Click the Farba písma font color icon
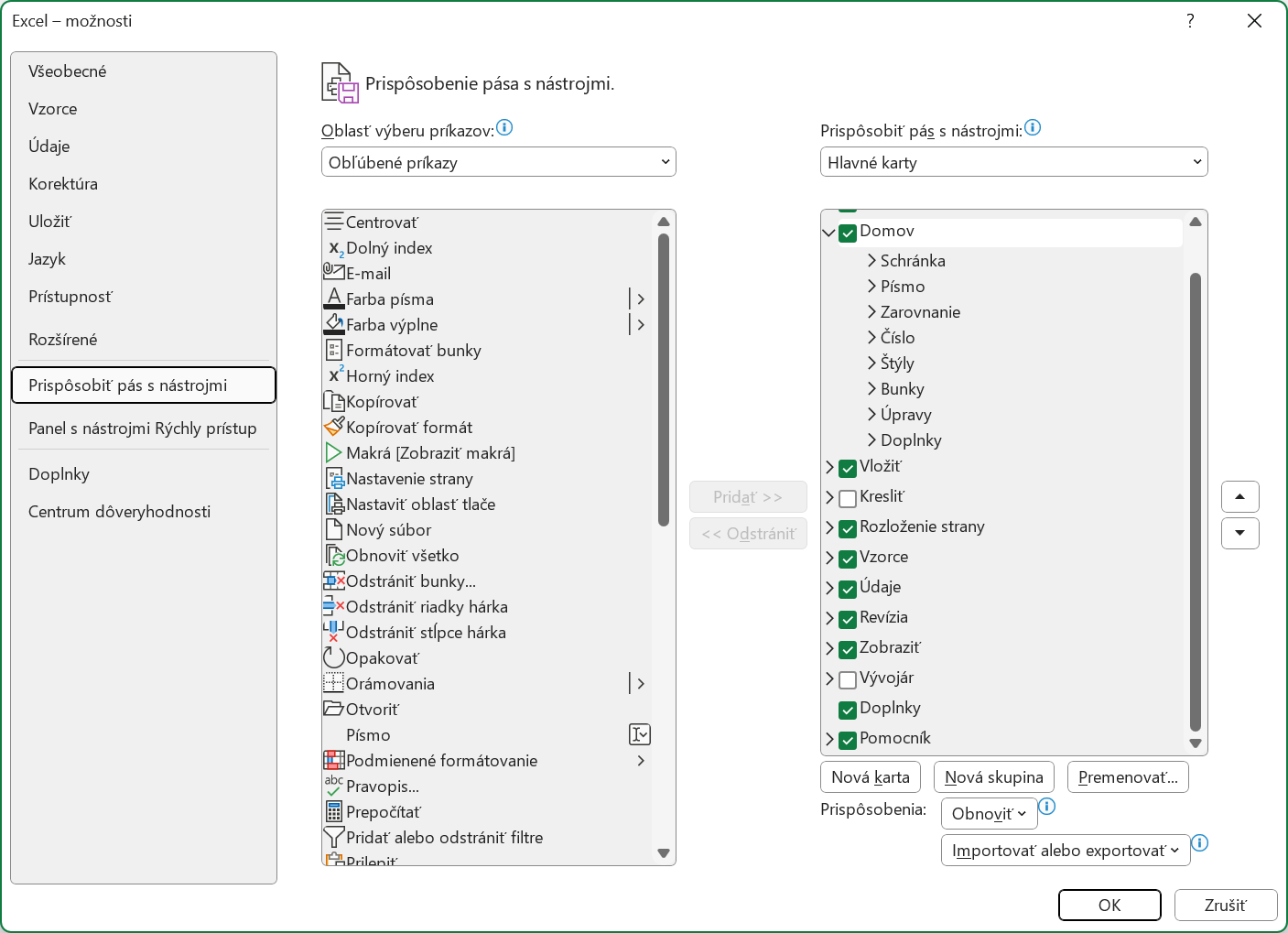 tap(334, 298)
